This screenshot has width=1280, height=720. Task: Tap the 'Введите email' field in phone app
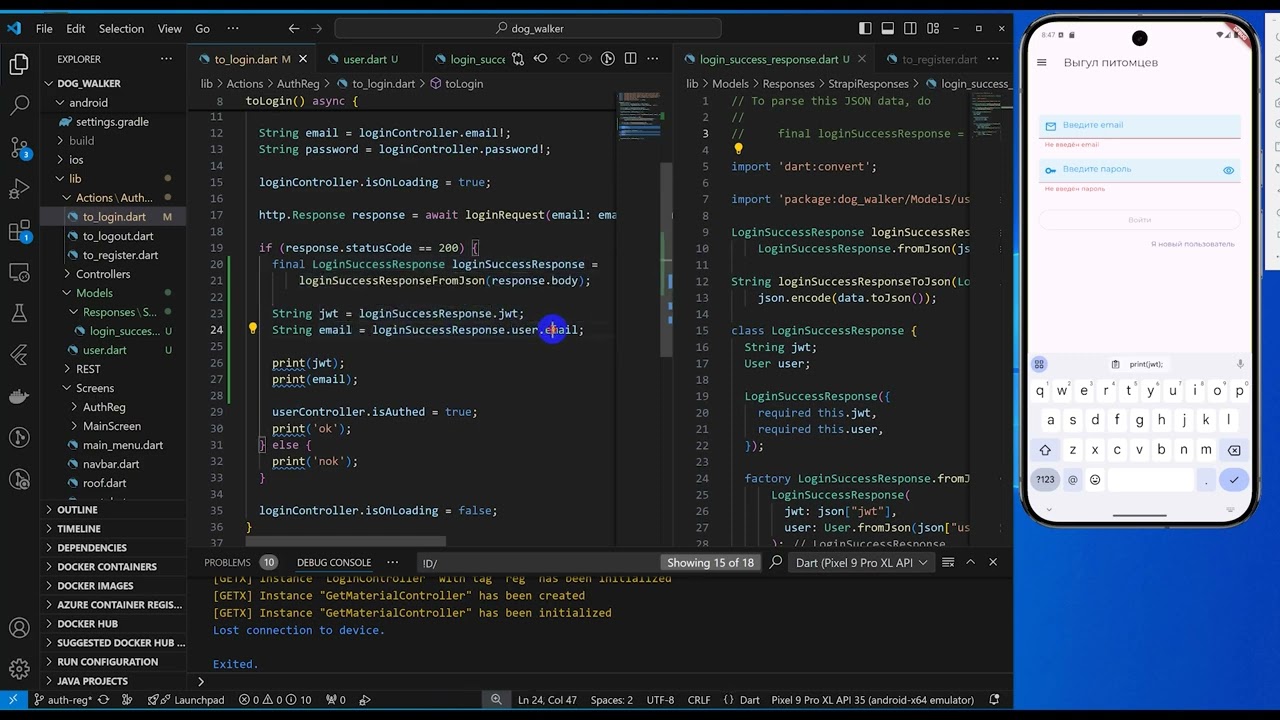[1139, 126]
